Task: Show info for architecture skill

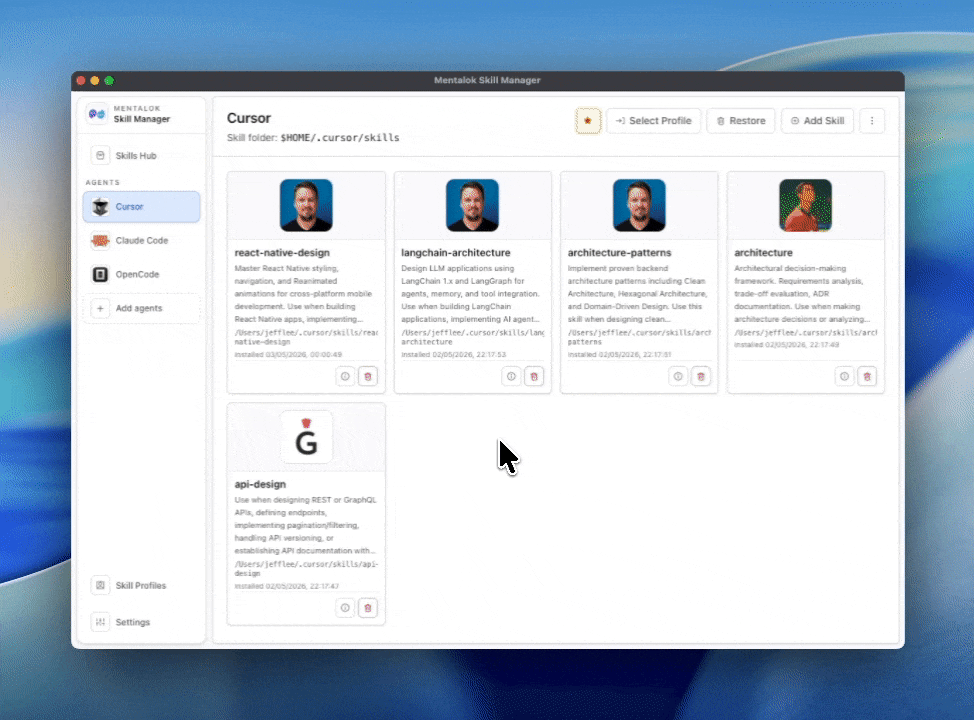Action: pyautogui.click(x=844, y=376)
